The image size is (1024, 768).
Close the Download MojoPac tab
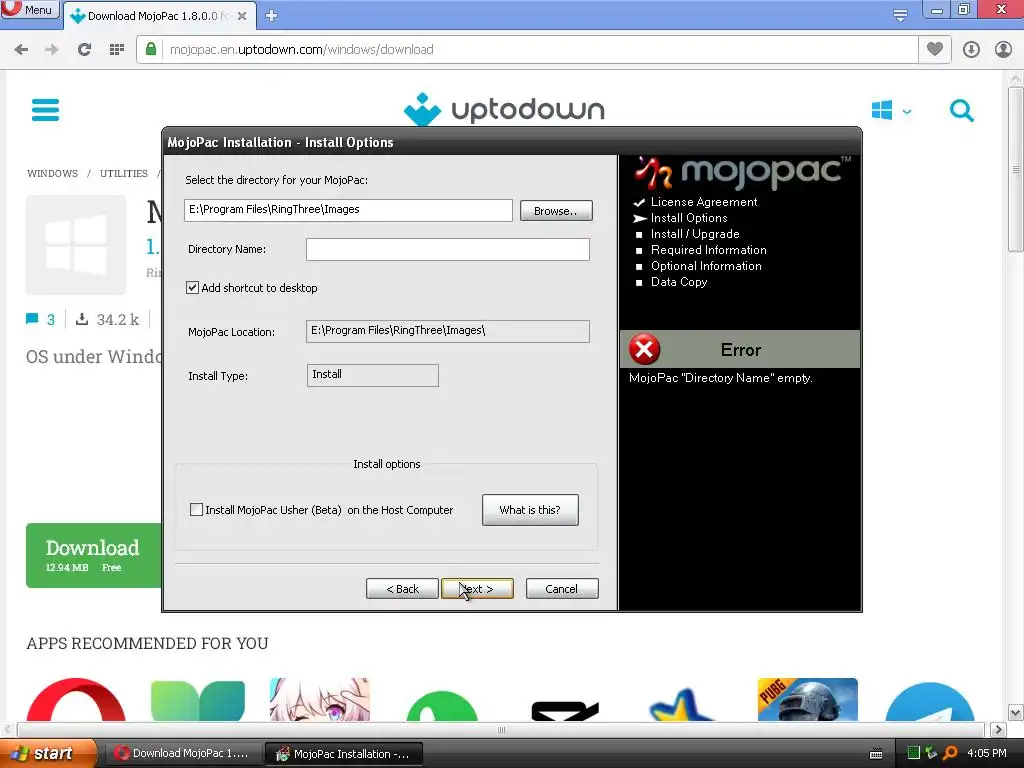pyautogui.click(x=242, y=16)
